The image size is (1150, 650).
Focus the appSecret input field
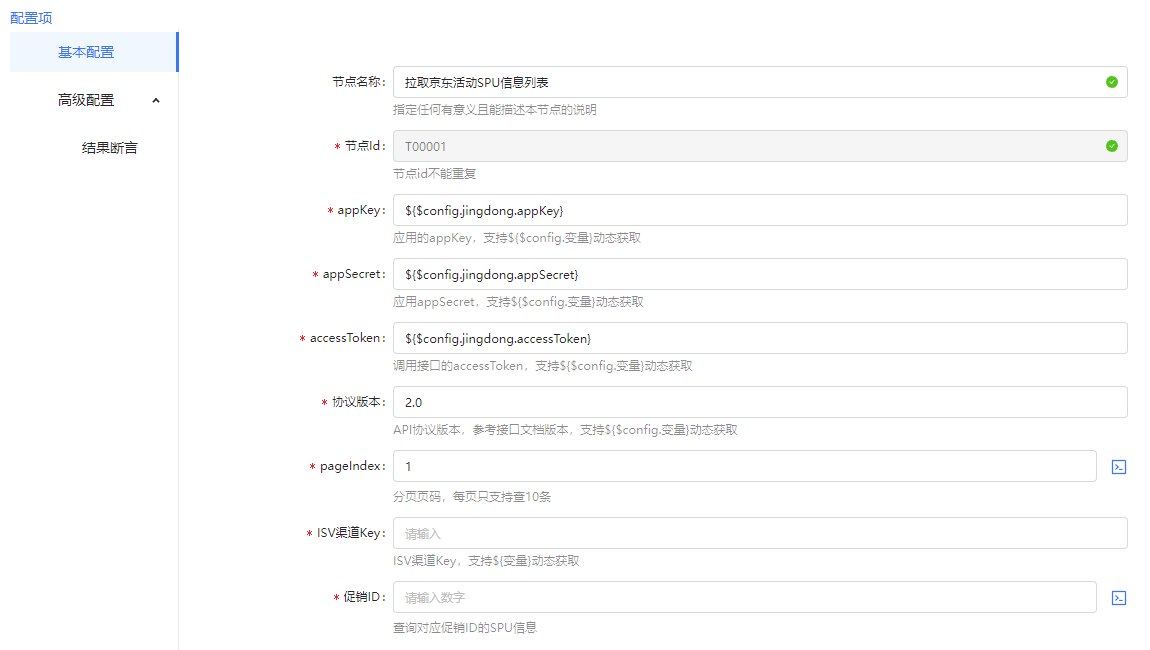pos(760,274)
